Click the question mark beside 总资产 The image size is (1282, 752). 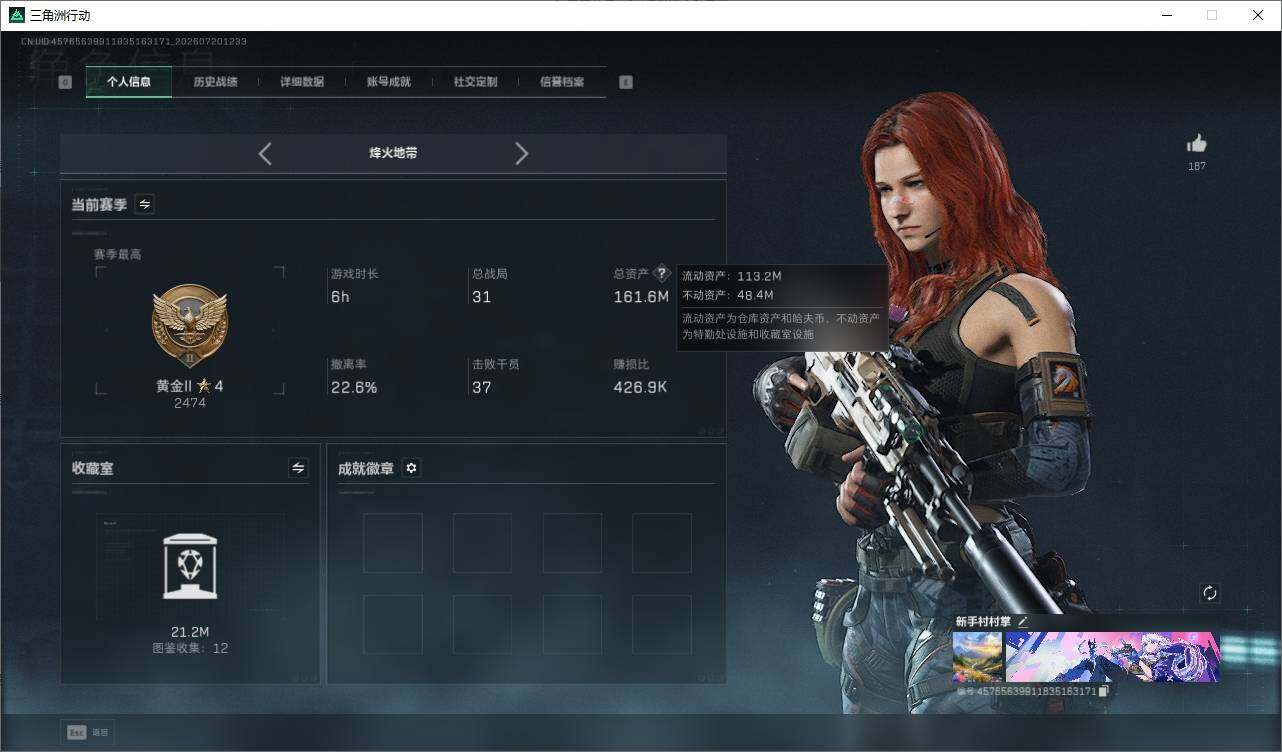pyautogui.click(x=661, y=273)
